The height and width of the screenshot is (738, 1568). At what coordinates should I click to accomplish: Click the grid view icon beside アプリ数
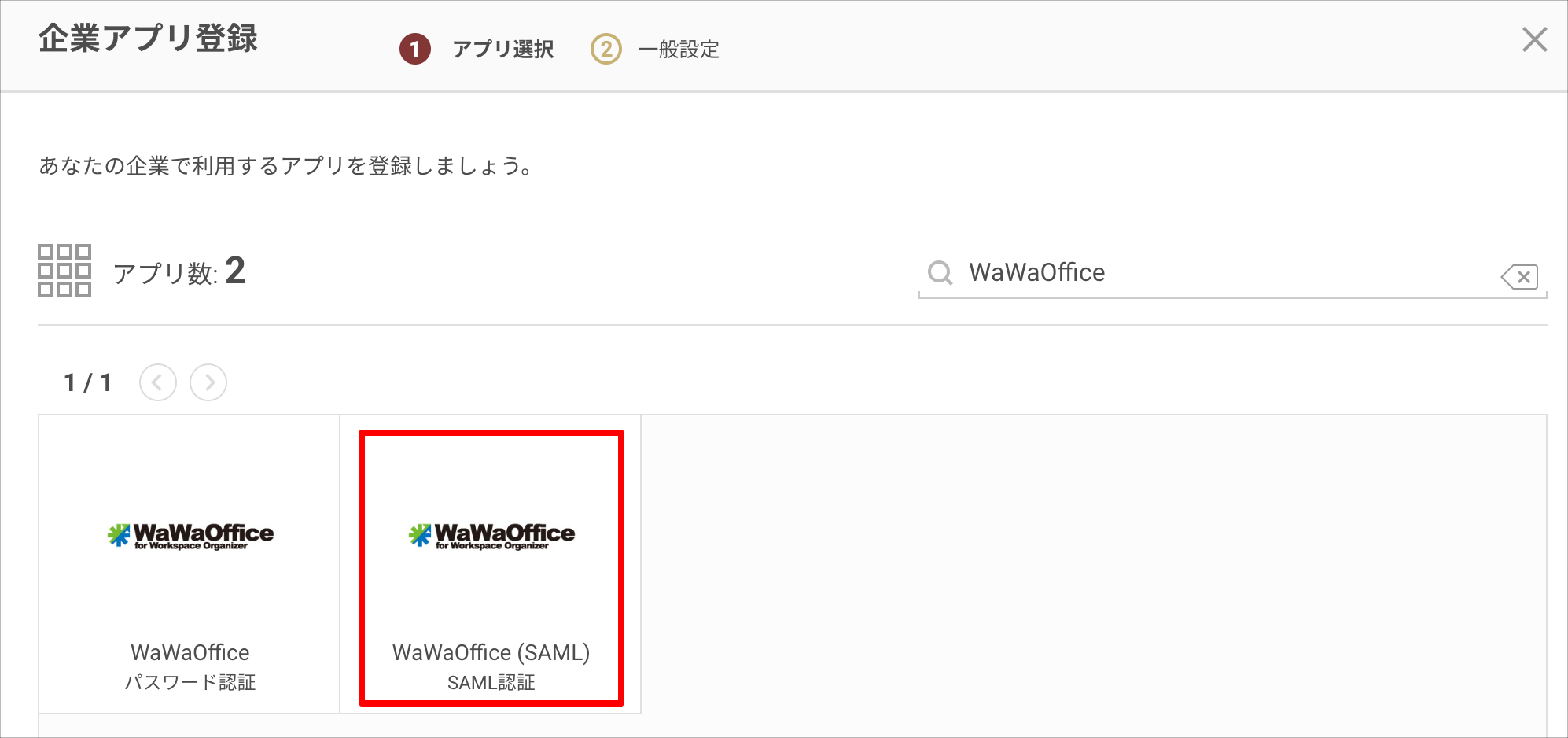pos(64,271)
